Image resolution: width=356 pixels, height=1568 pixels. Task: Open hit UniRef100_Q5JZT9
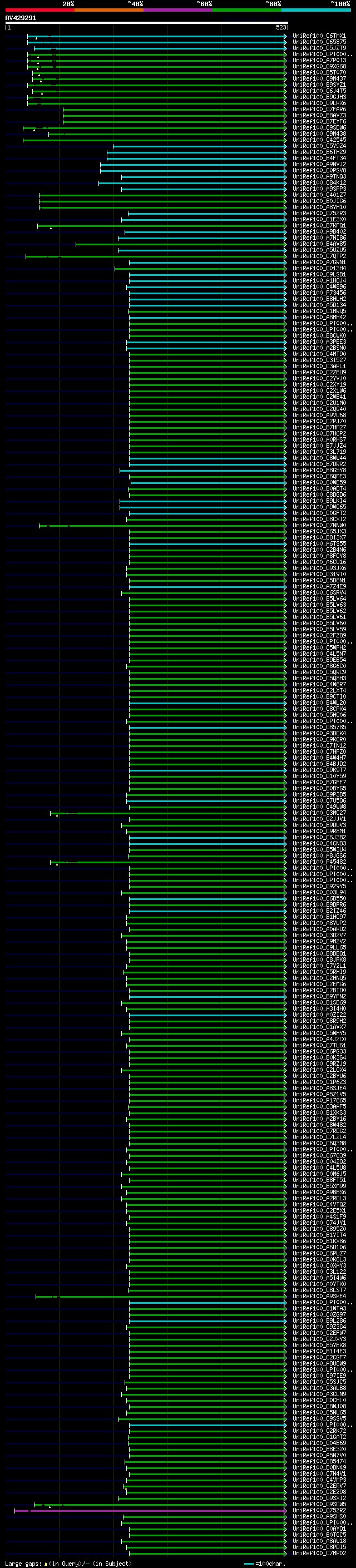coord(319,48)
